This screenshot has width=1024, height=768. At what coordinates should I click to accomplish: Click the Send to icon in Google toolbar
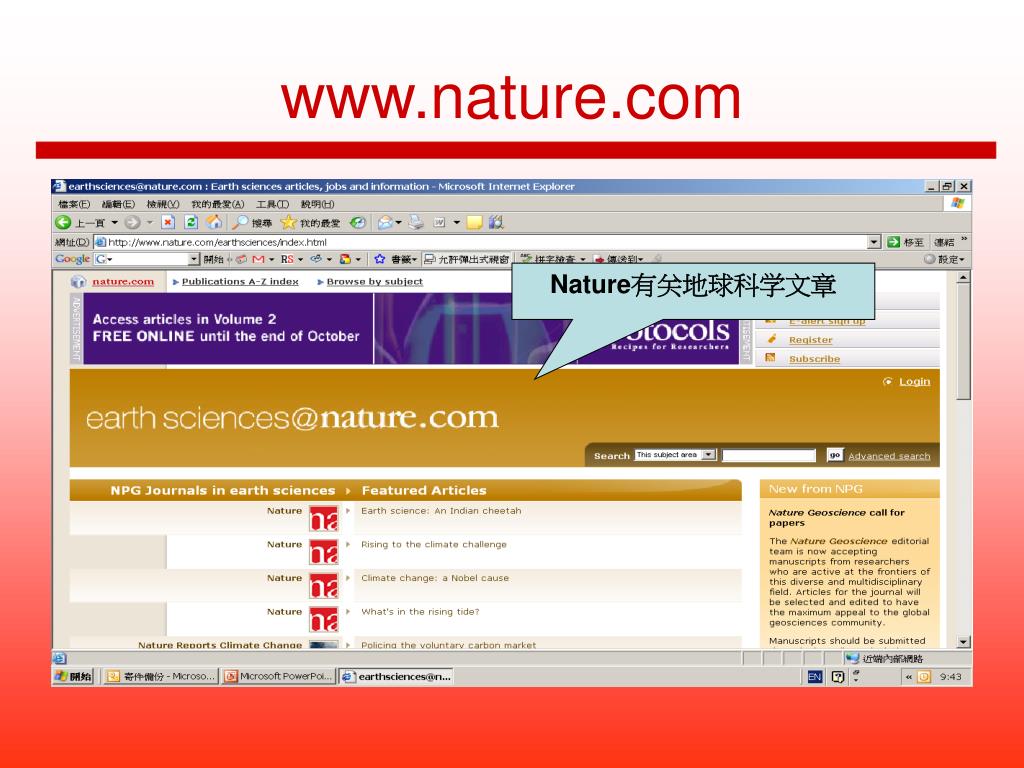pos(598,259)
